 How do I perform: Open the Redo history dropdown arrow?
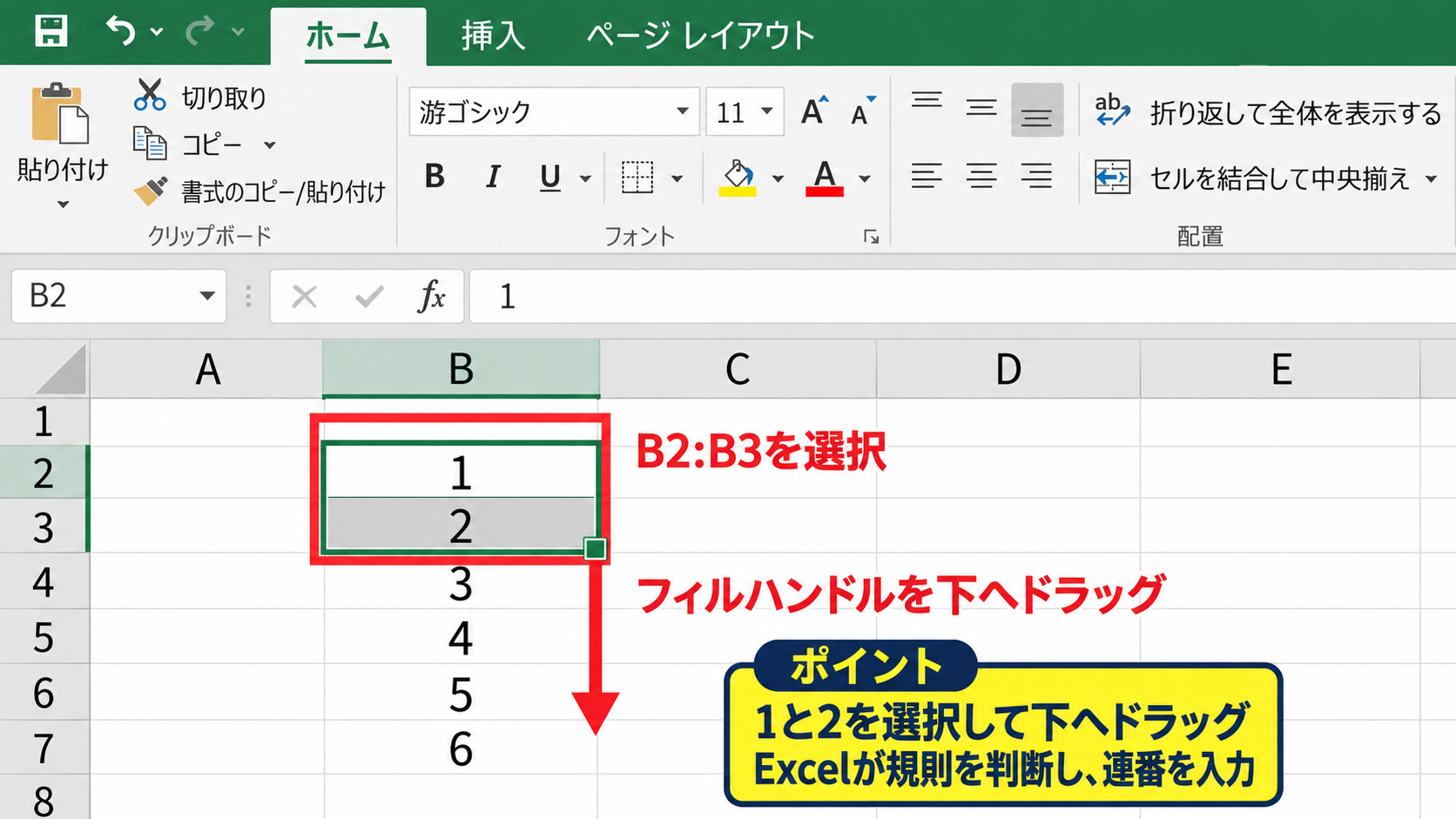coord(238,32)
